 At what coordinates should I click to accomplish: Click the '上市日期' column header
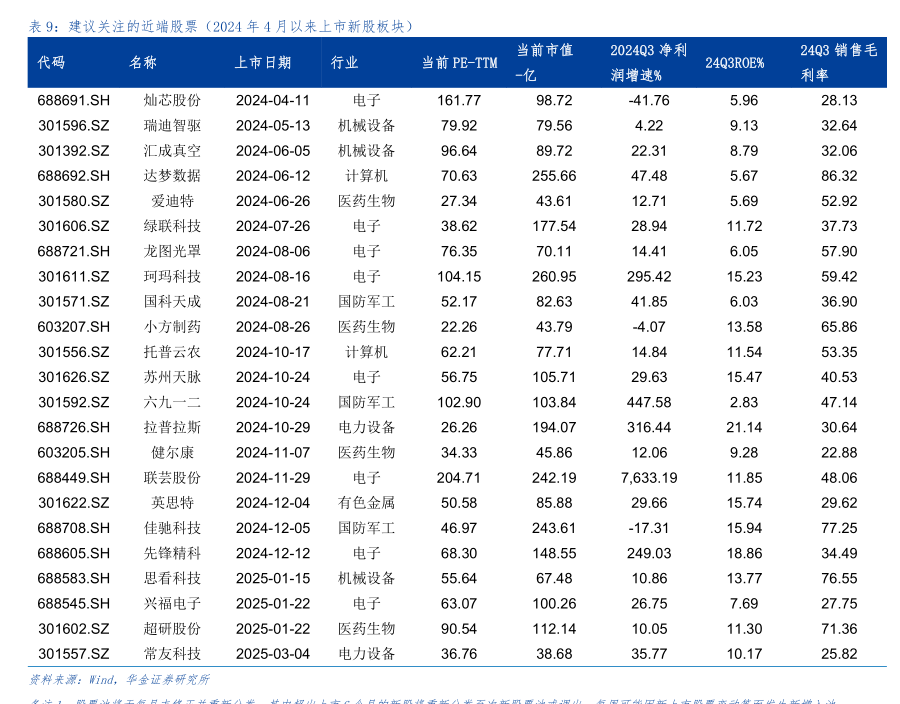(262, 63)
